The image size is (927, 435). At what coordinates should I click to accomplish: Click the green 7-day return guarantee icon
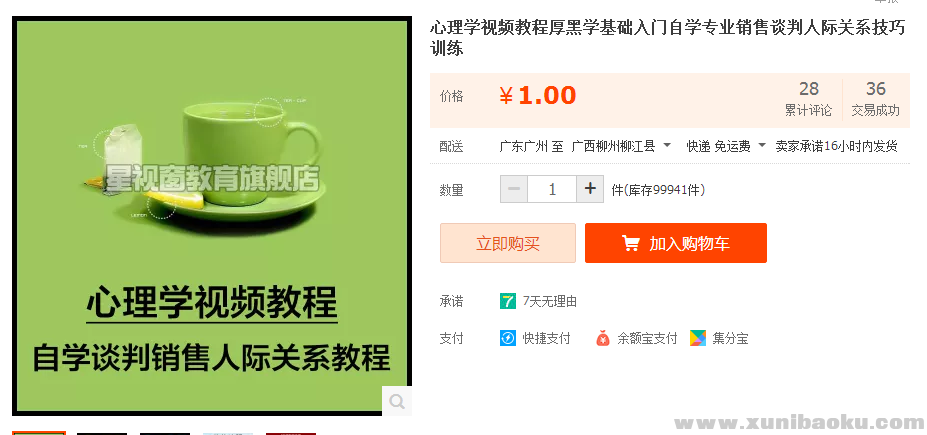507,301
